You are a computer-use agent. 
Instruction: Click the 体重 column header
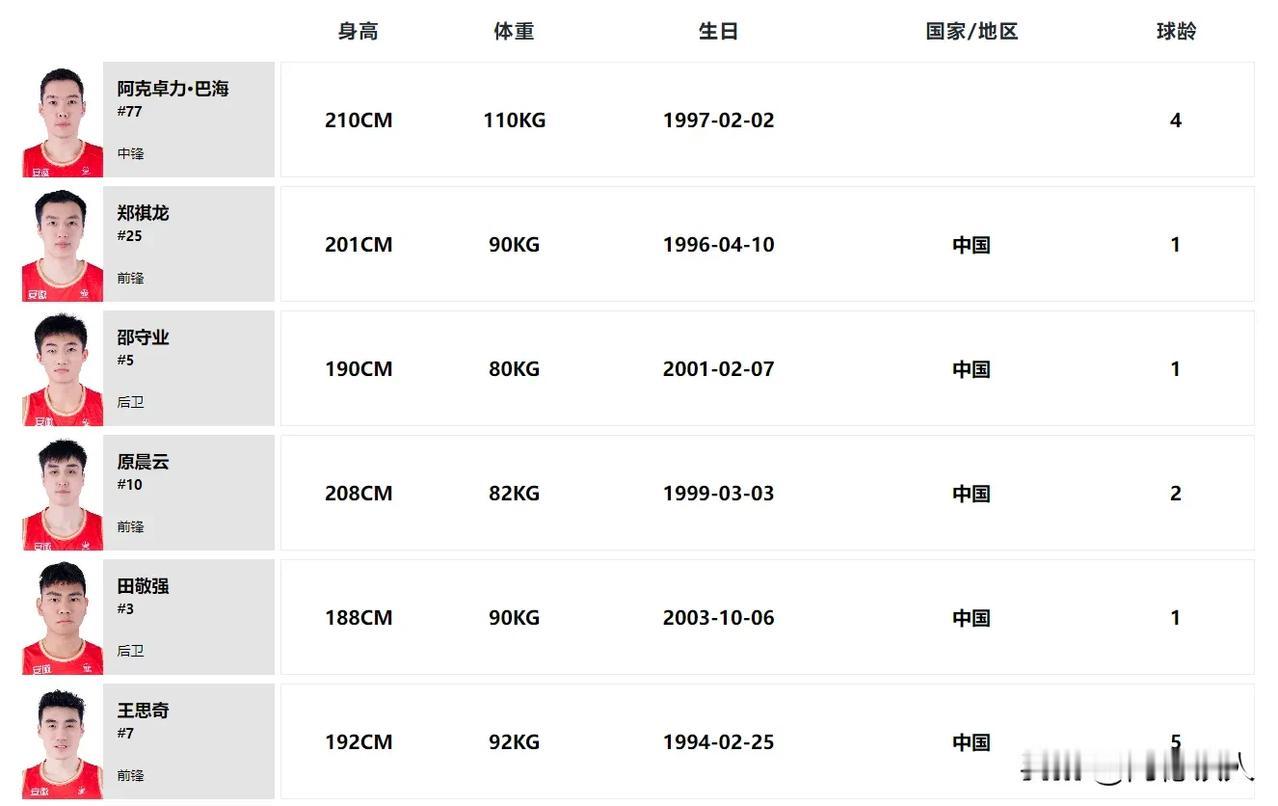click(x=514, y=31)
